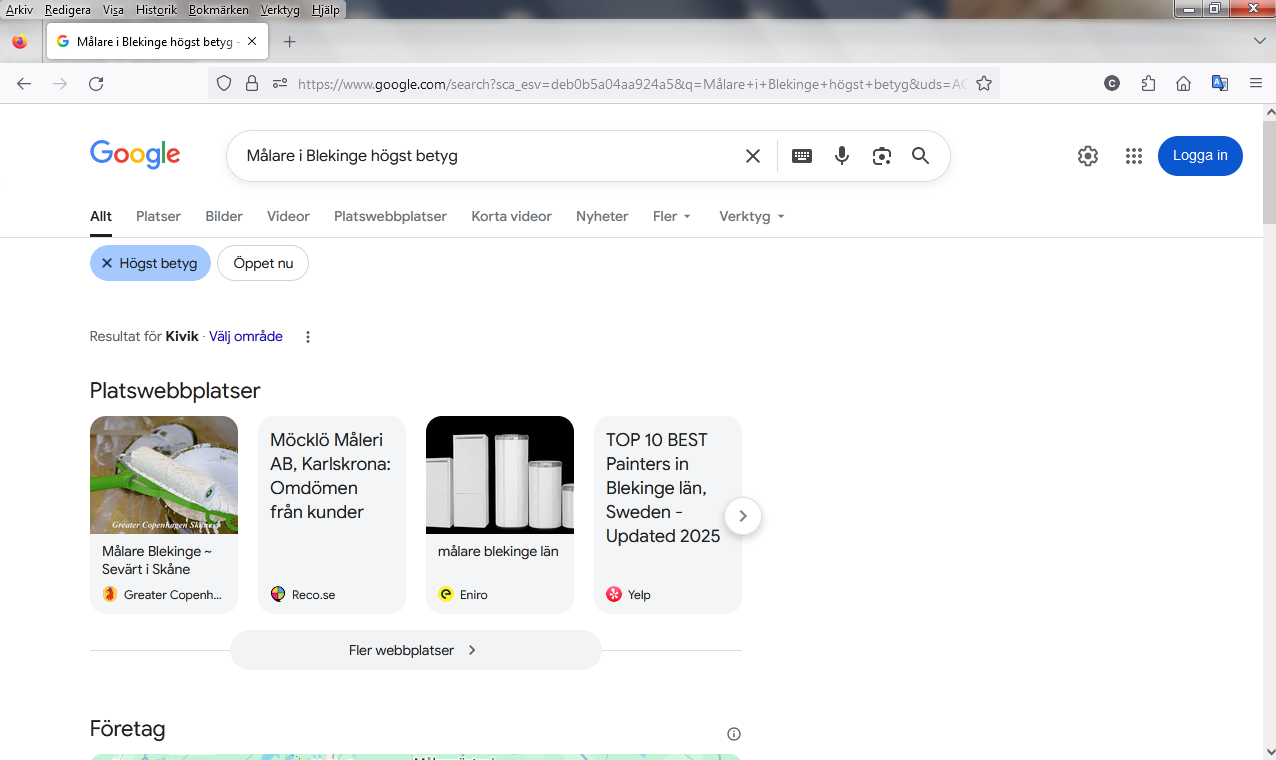Click the Välj område link
The image size is (1276, 760).
[x=246, y=337]
